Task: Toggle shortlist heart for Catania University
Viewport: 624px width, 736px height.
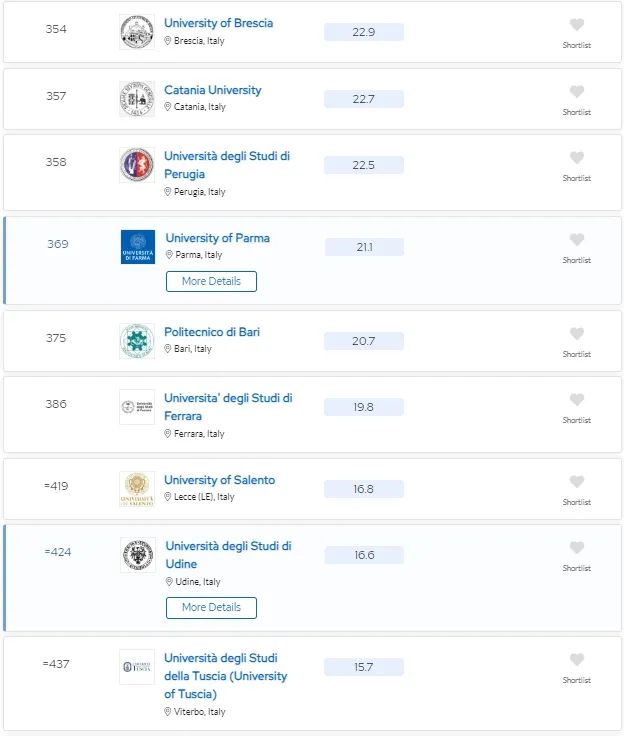Action: 577,92
